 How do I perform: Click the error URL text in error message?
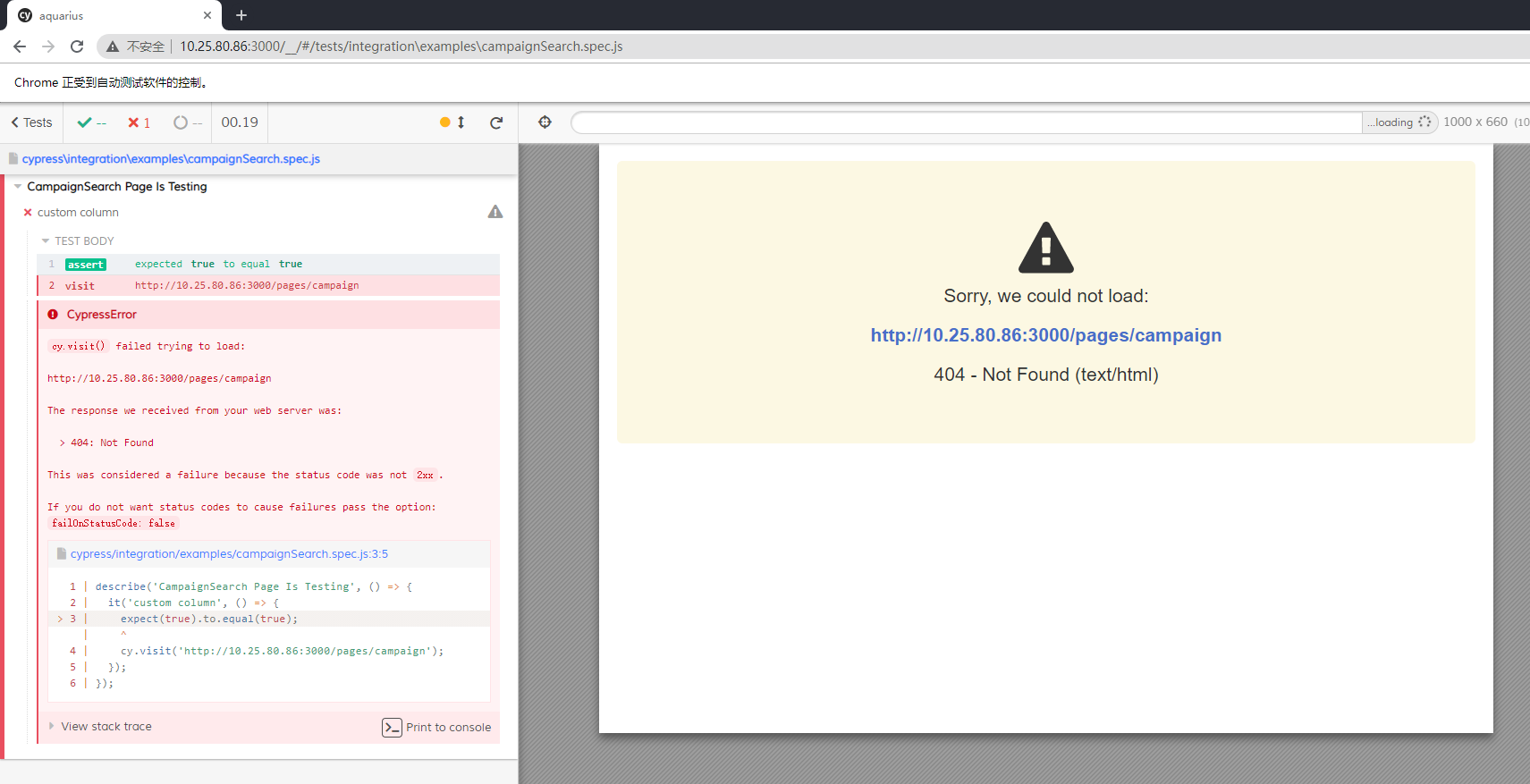point(159,378)
